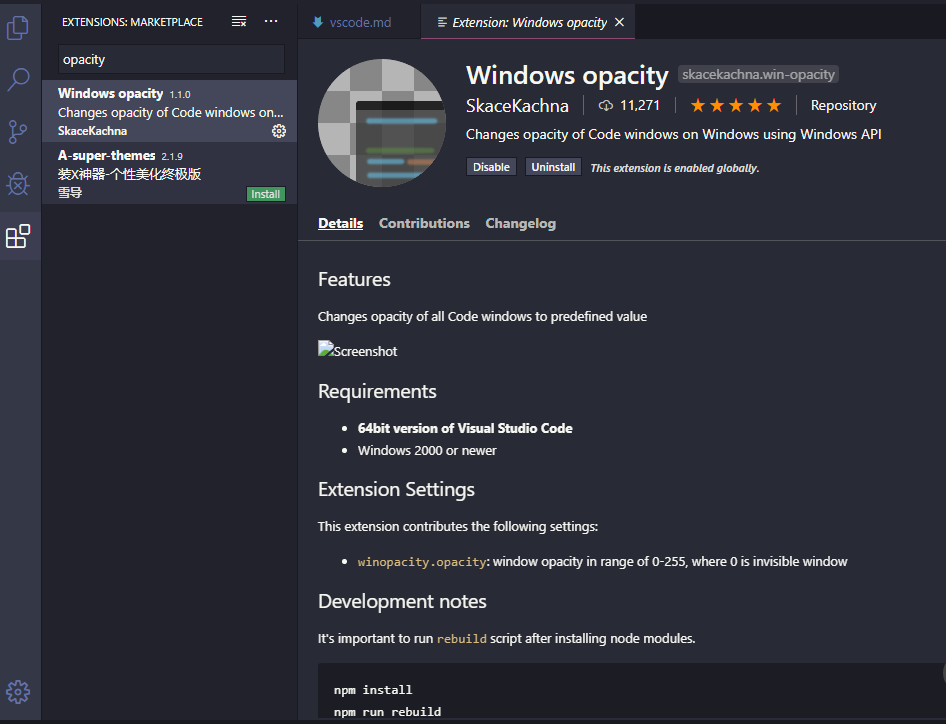The width and height of the screenshot is (946, 724).
Task: Click the winopacity.opacity setting name
Action: (x=422, y=562)
